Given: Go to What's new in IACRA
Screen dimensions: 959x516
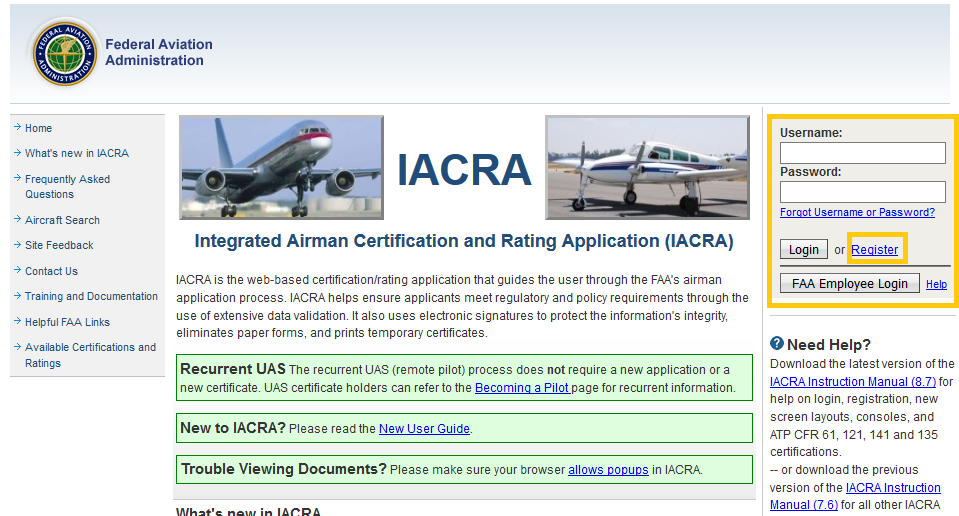Looking at the screenshot, I should pos(76,153).
